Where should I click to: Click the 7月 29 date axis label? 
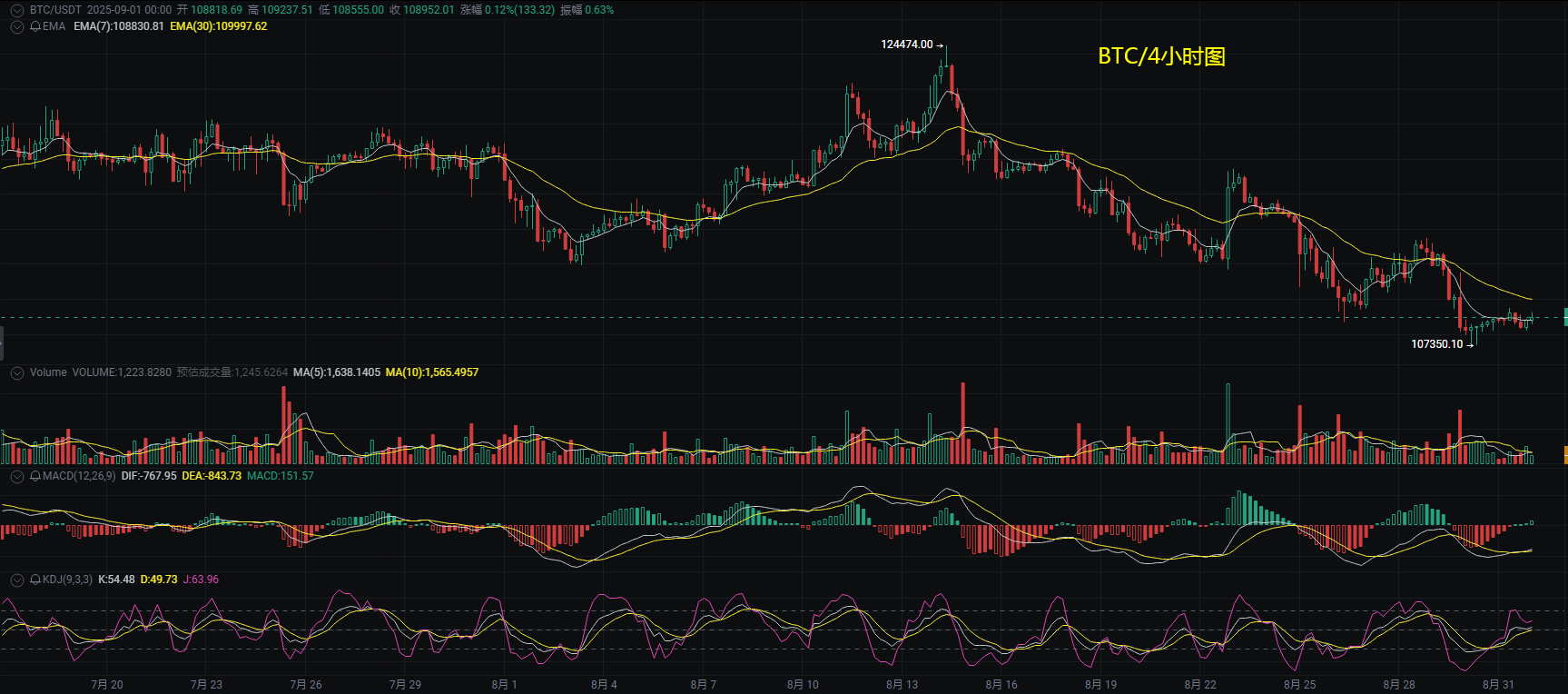point(405,685)
